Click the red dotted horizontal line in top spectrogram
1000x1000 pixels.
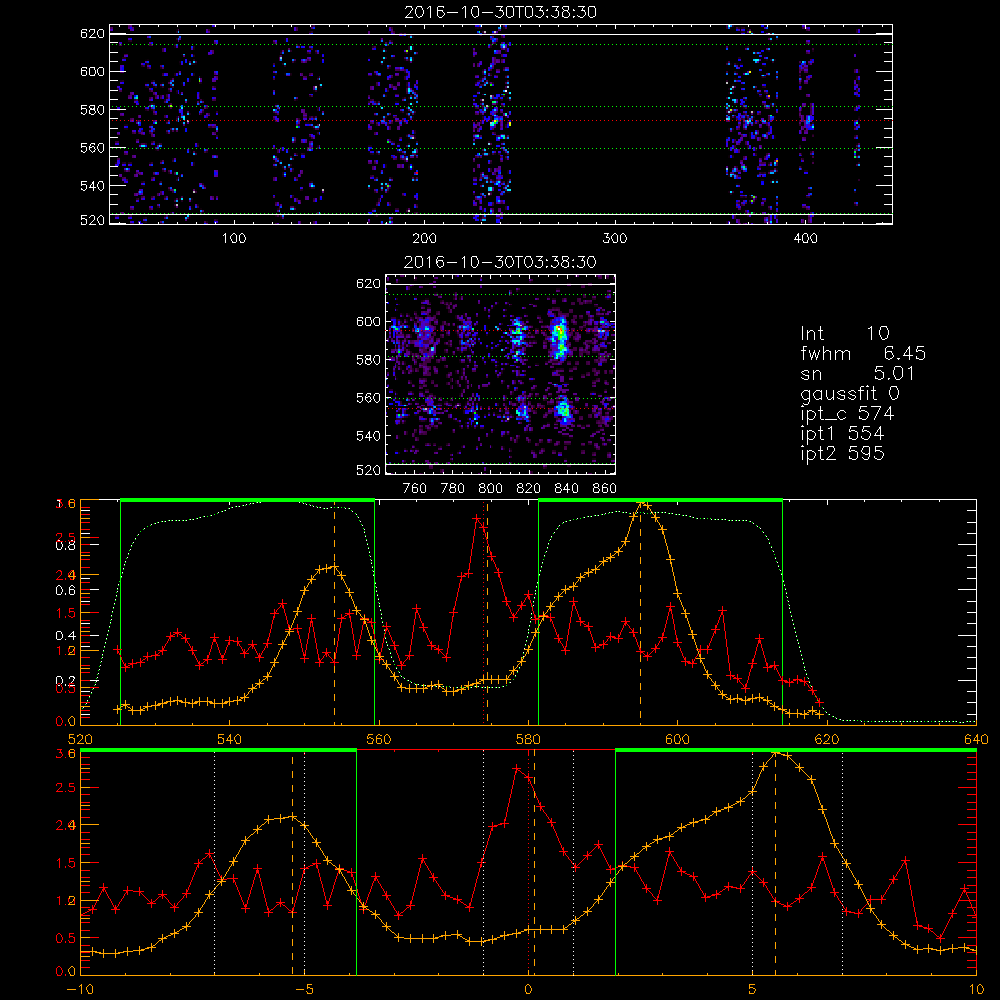[501, 120]
